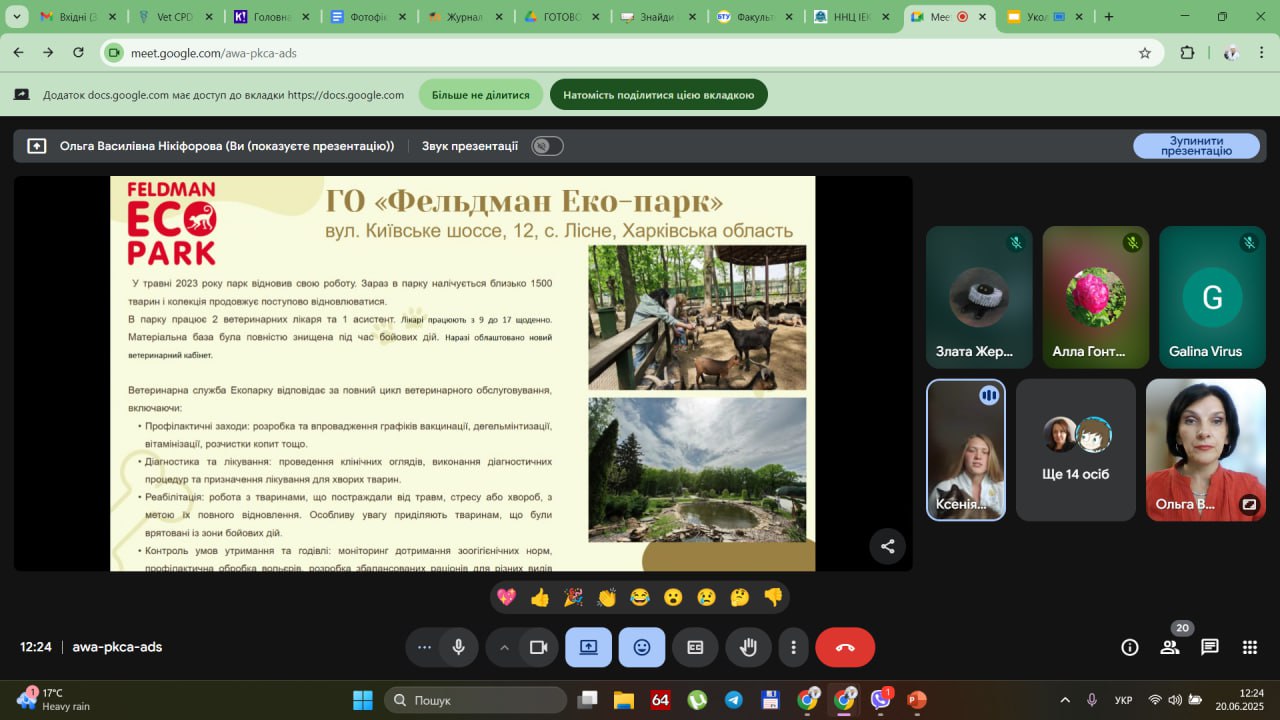
Task: Click browser back arrow
Action: tap(19, 53)
